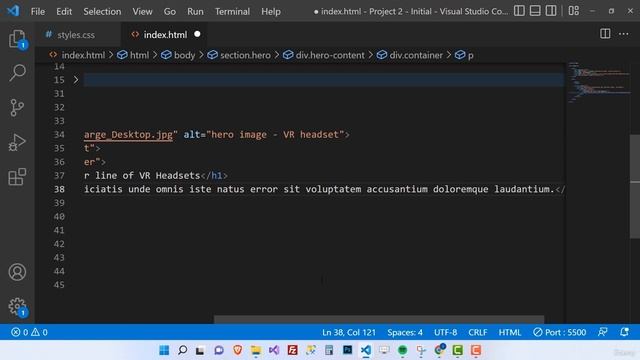
Task: Open the Terminal menu
Action: [x=232, y=11]
